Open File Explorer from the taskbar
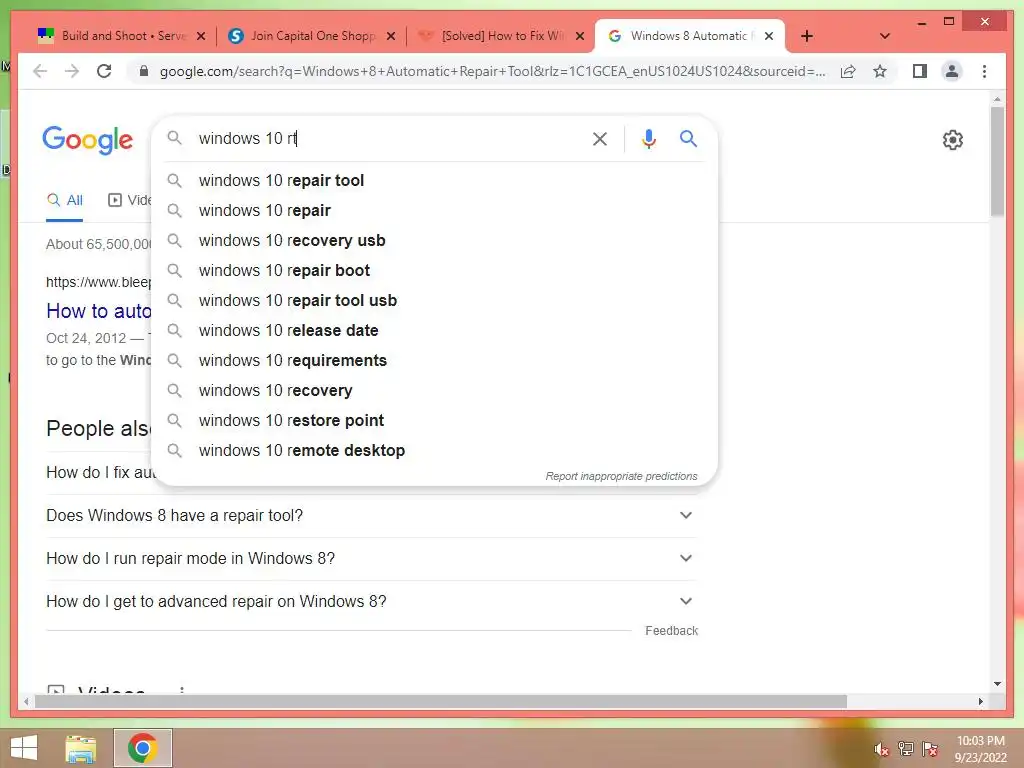This screenshot has width=1024, height=768. pos(81,748)
